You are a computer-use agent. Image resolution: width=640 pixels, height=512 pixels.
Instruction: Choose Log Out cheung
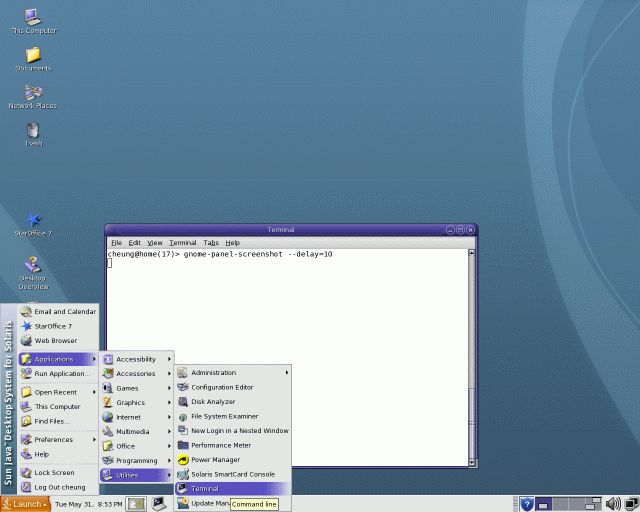point(58,487)
